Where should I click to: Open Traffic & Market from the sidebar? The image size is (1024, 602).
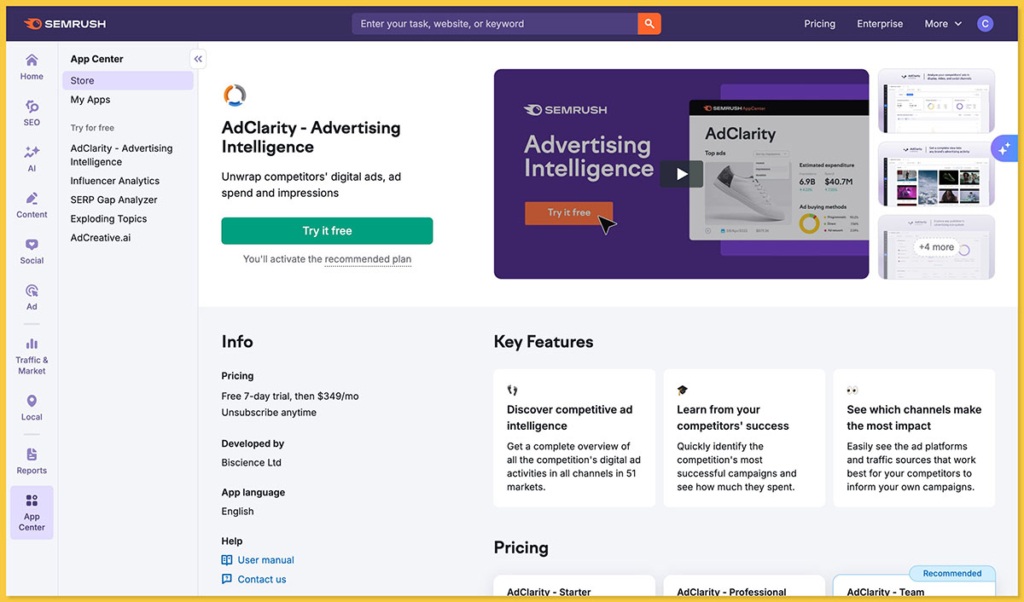[x=31, y=355]
